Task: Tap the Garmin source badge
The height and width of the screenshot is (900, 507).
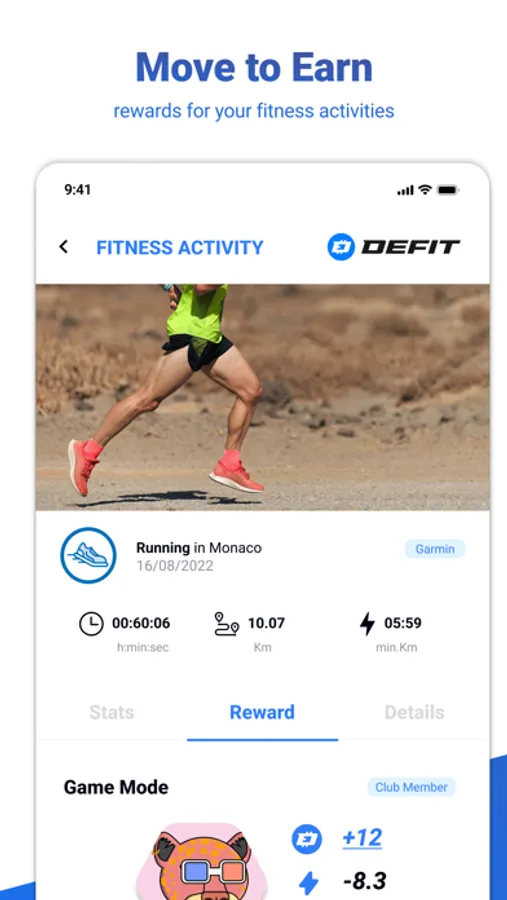Action: (x=435, y=549)
